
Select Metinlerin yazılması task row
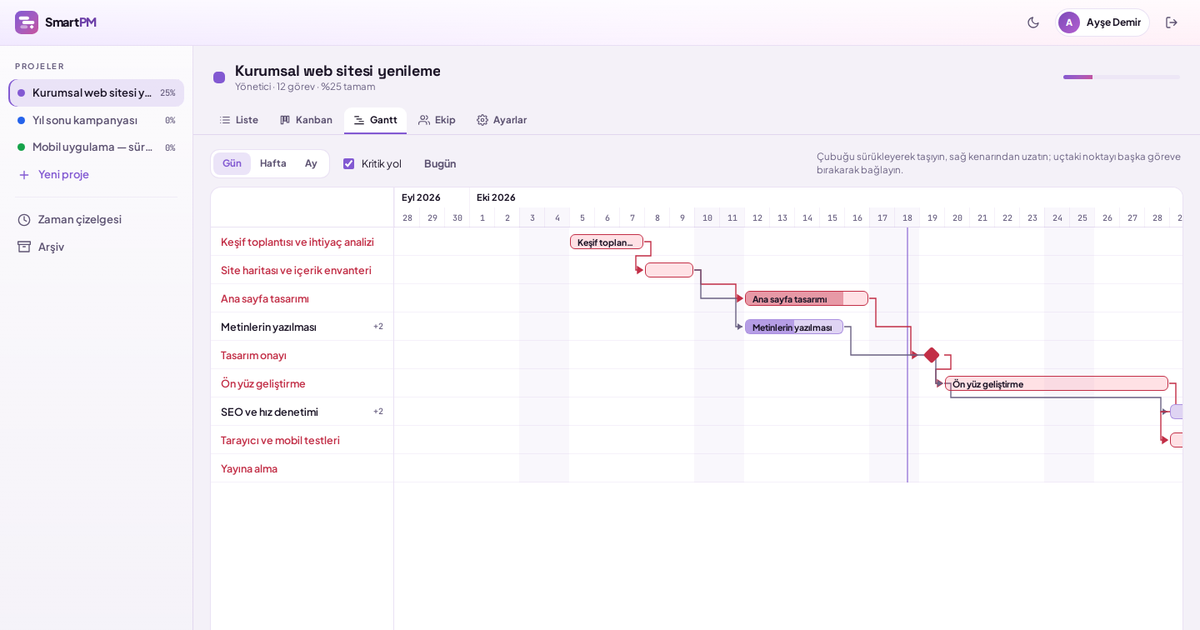302,327
